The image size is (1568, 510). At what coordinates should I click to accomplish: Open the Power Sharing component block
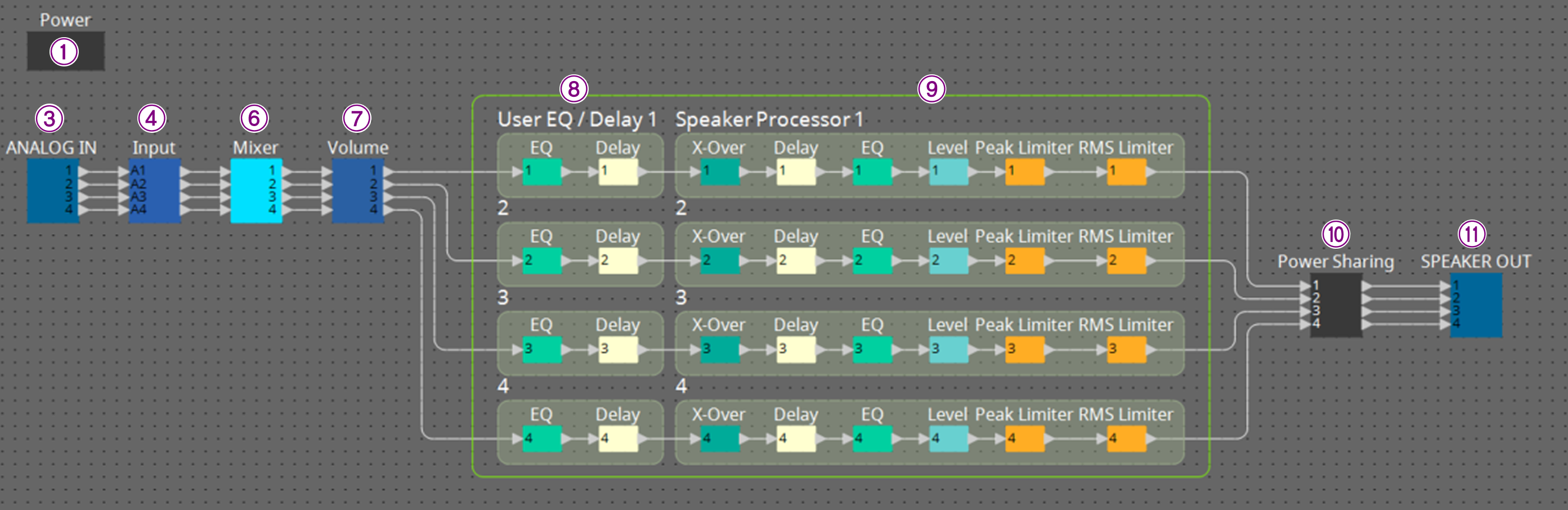[1336, 305]
